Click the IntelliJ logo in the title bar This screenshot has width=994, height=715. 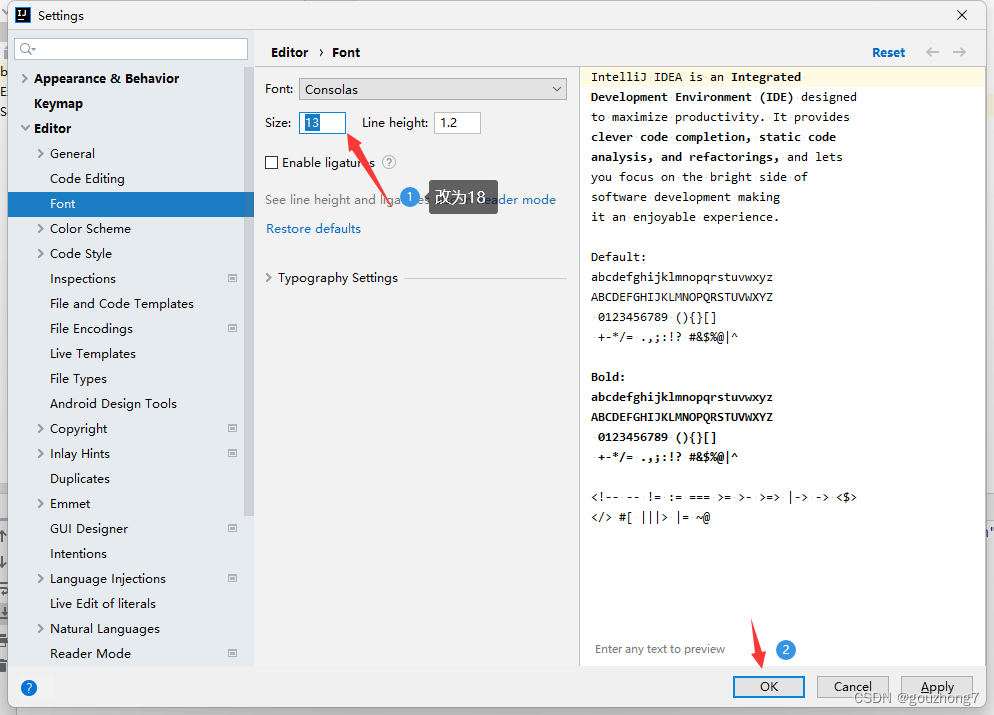[23, 15]
